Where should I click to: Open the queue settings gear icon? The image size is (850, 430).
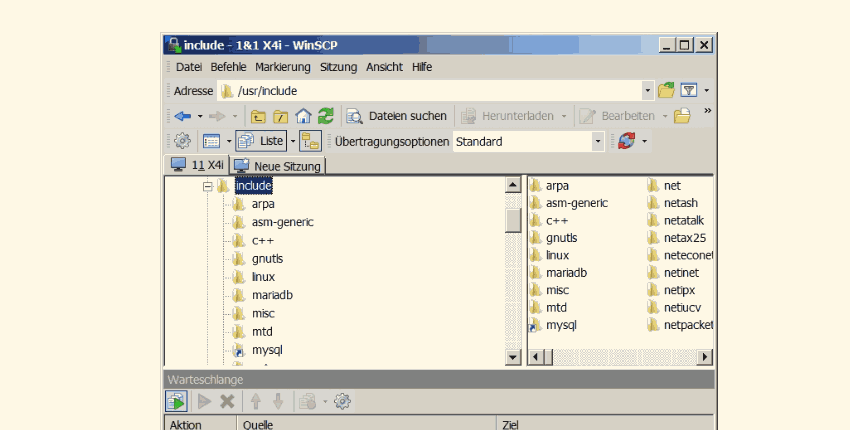(342, 401)
